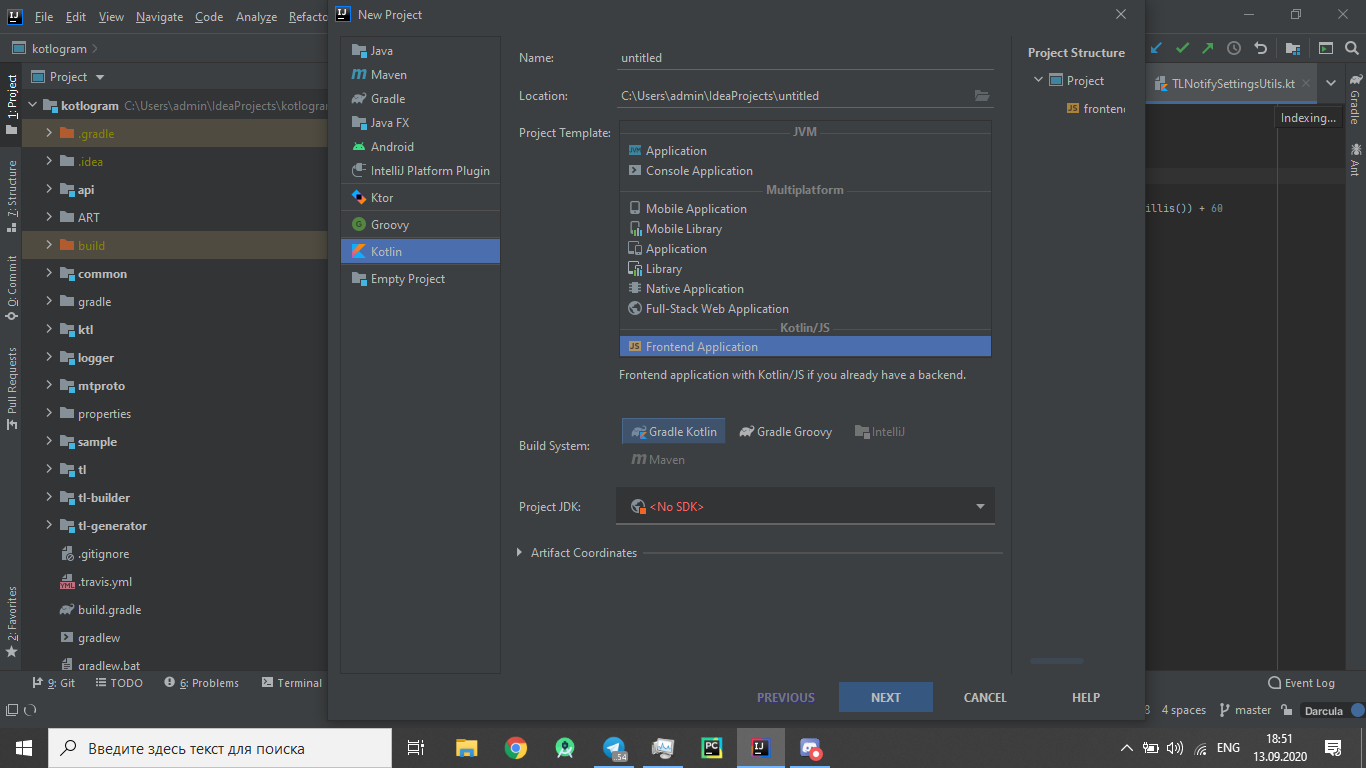Screen dimensions: 1366x768
Task: Select Gradle Kotlin build system
Action: pos(674,432)
